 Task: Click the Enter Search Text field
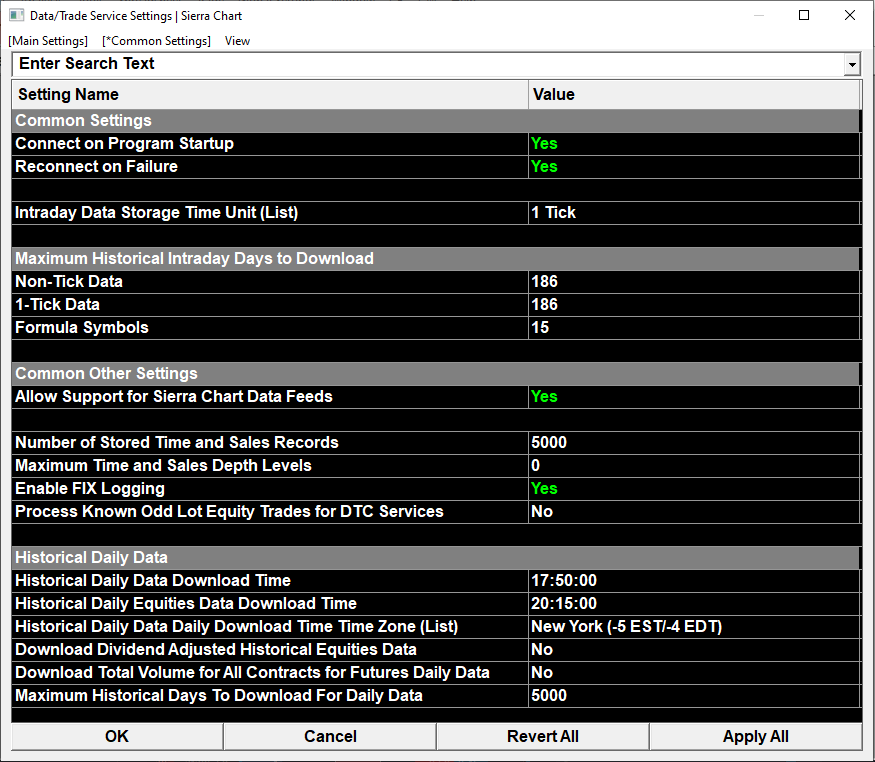(428, 64)
